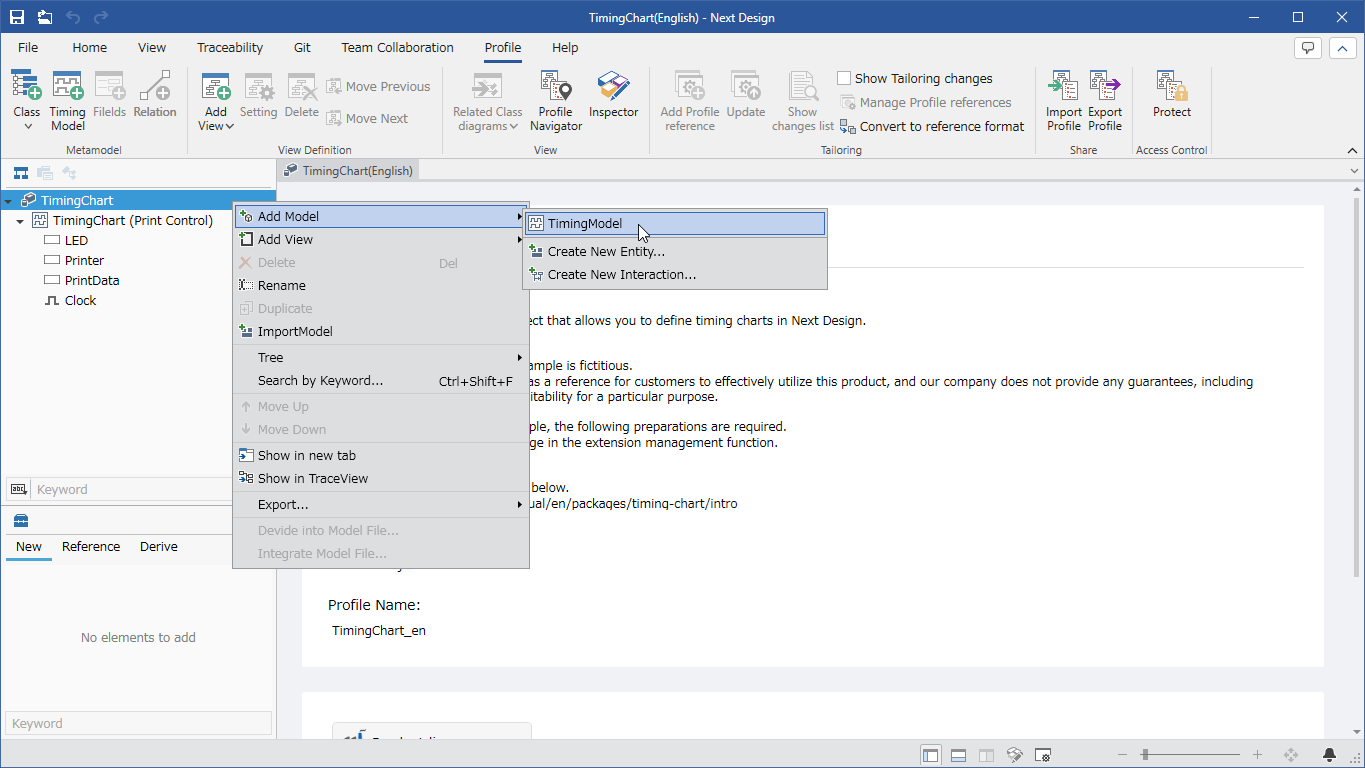Click the Add View ribbon icon
The image size is (1365, 768).
pyautogui.click(x=216, y=88)
